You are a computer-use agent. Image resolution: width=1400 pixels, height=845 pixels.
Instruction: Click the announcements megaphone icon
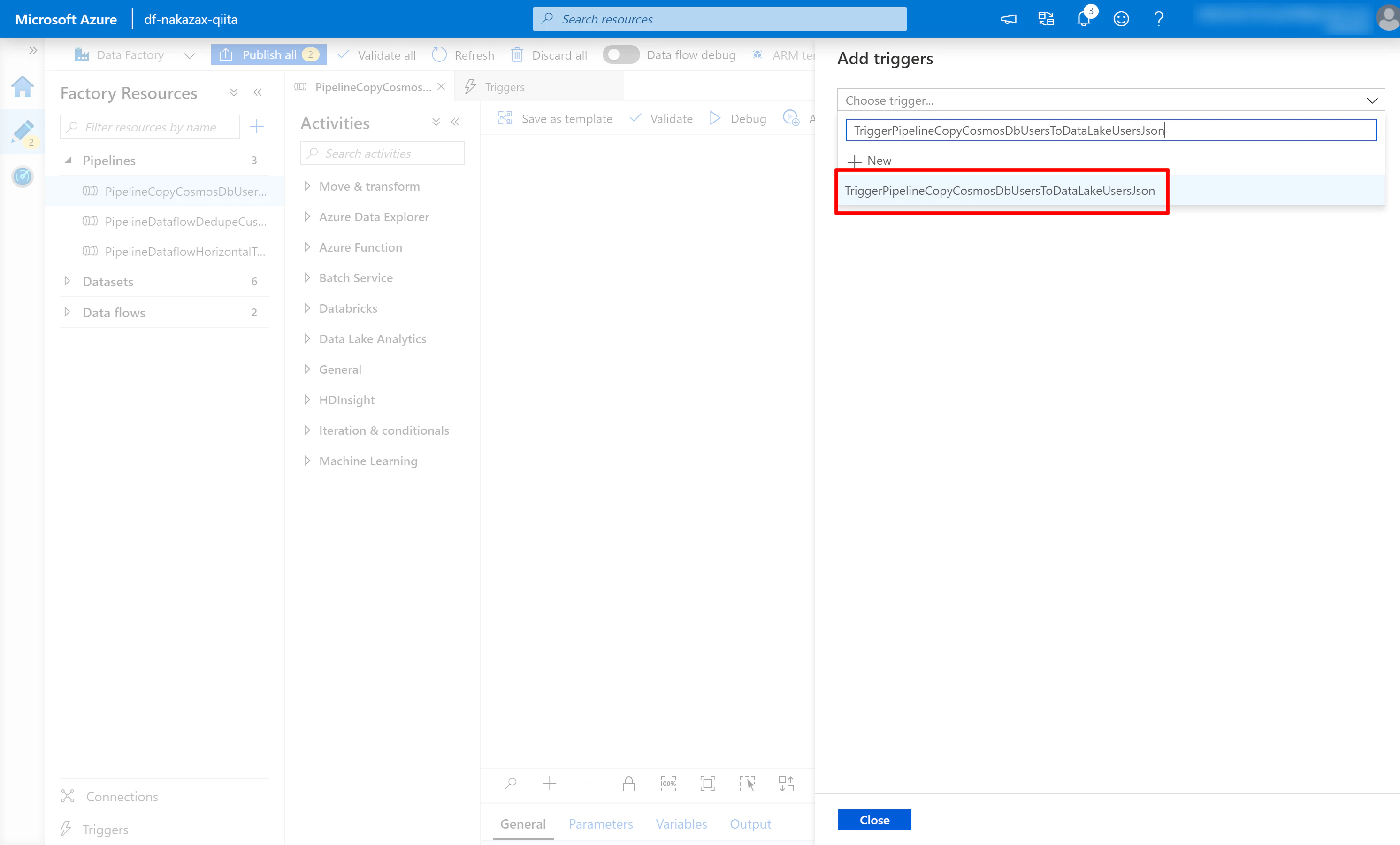click(1009, 19)
